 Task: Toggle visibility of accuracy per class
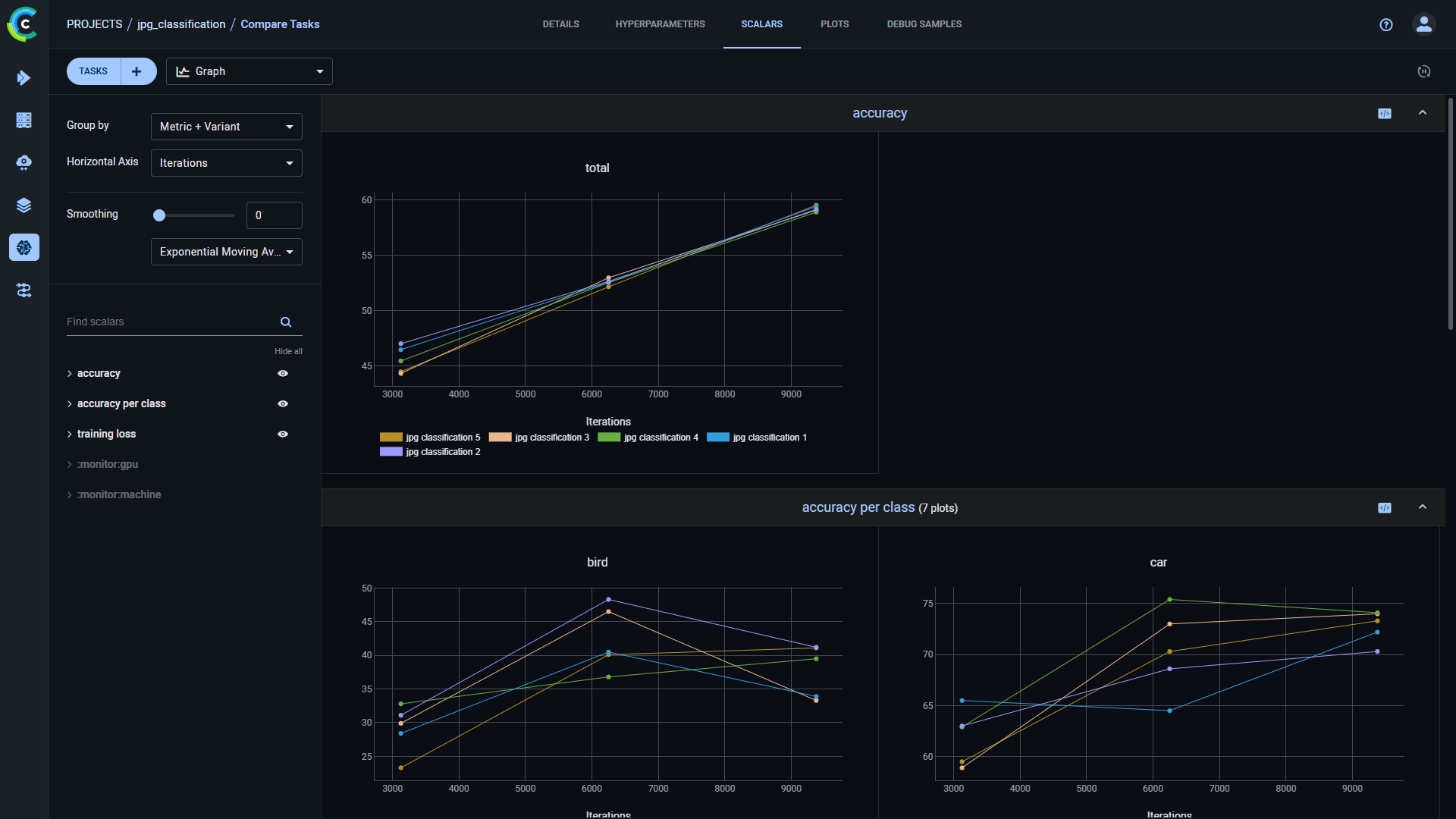(x=283, y=404)
